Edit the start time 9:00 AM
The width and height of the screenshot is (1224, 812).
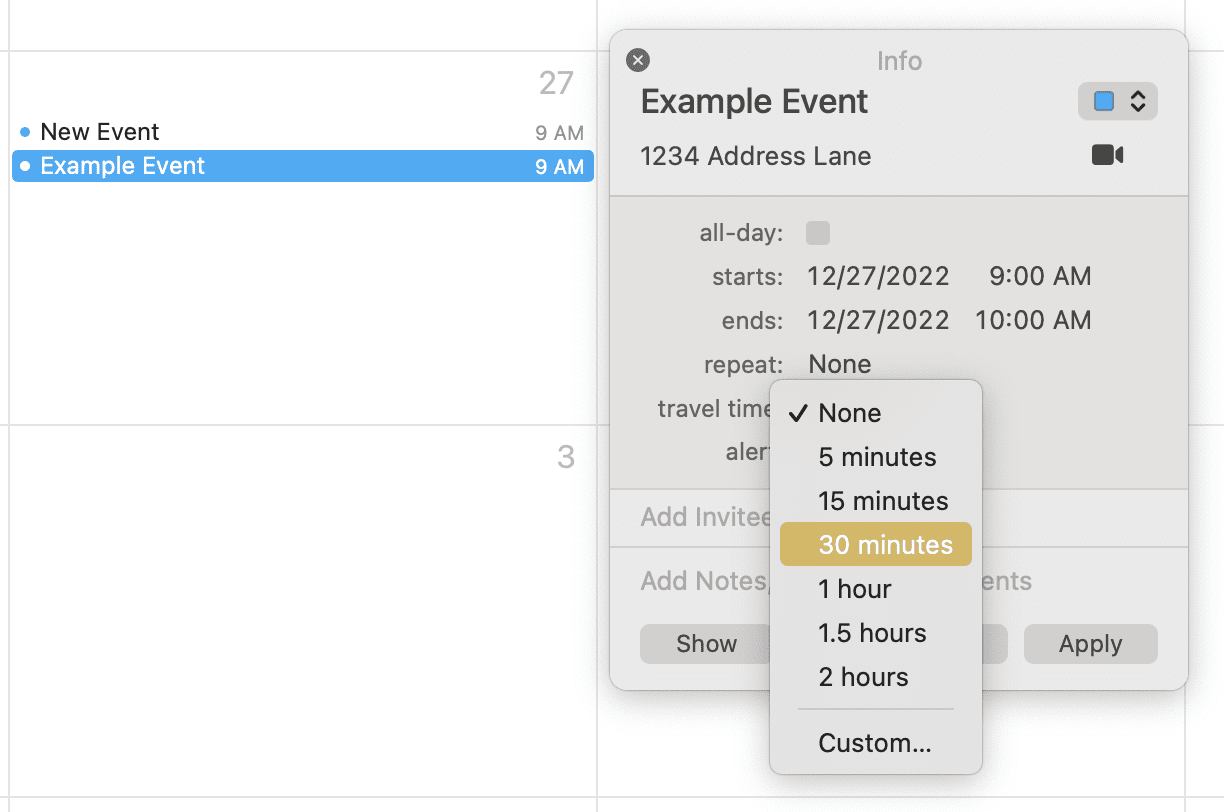(1040, 276)
